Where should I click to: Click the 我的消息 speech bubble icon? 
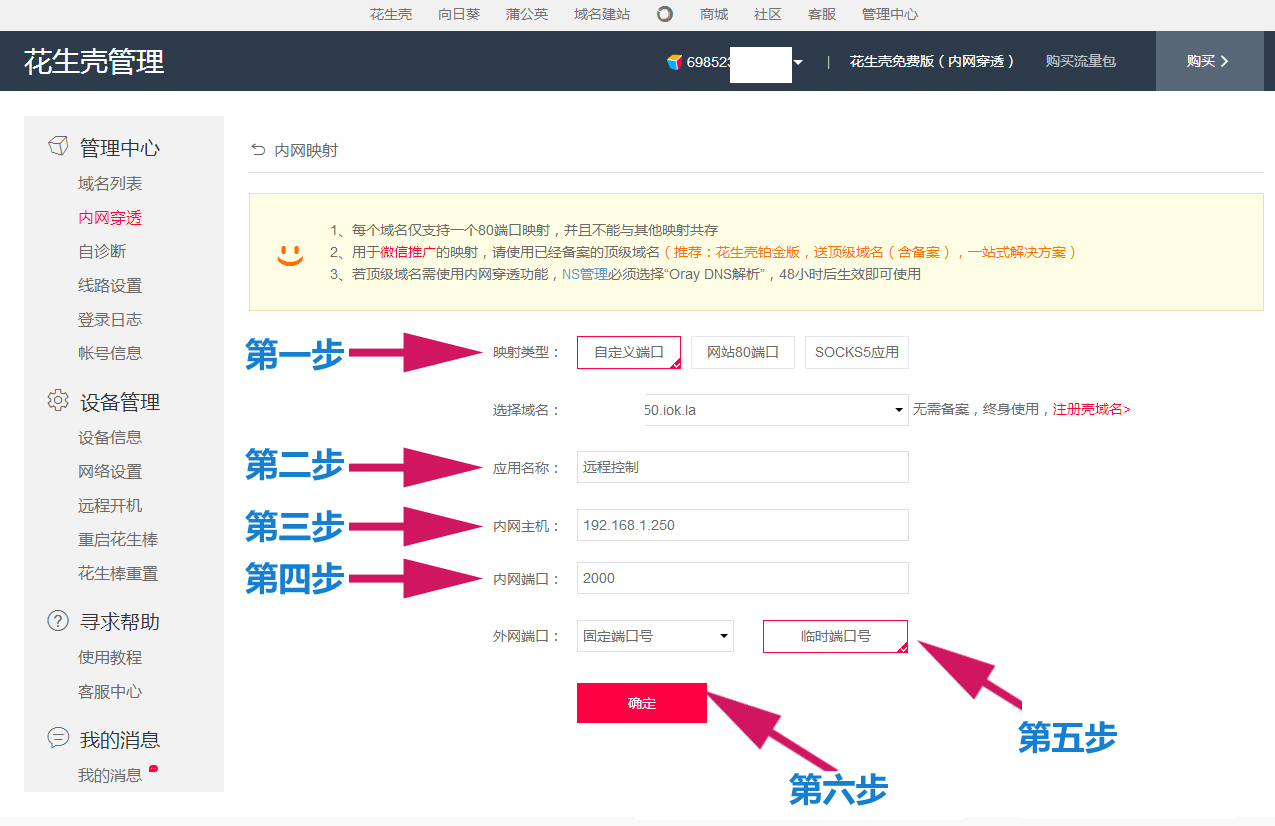(x=58, y=739)
